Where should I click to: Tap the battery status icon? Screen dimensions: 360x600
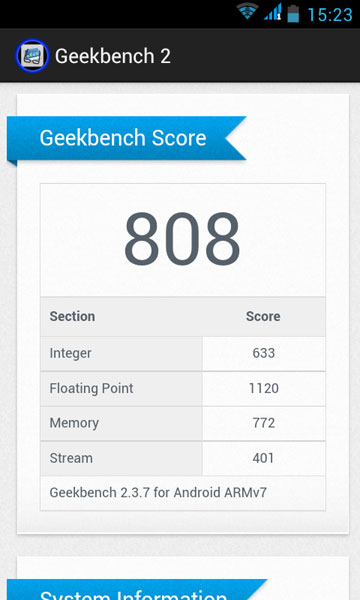293,13
